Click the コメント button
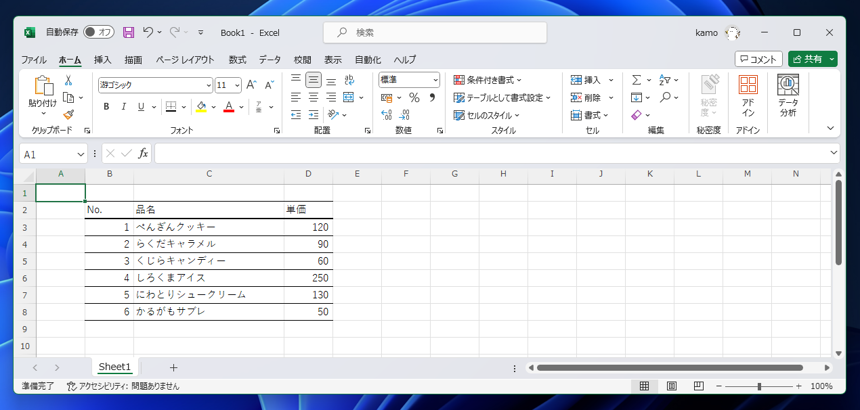860x410 pixels. [758, 59]
